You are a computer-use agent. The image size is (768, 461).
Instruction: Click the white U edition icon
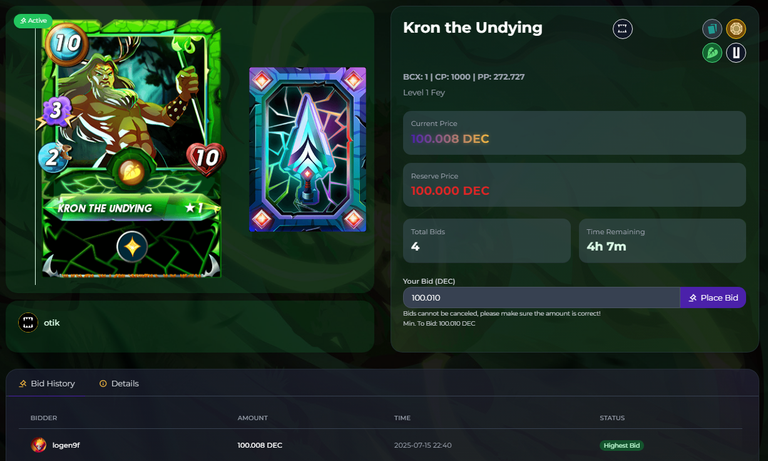[x=736, y=52]
